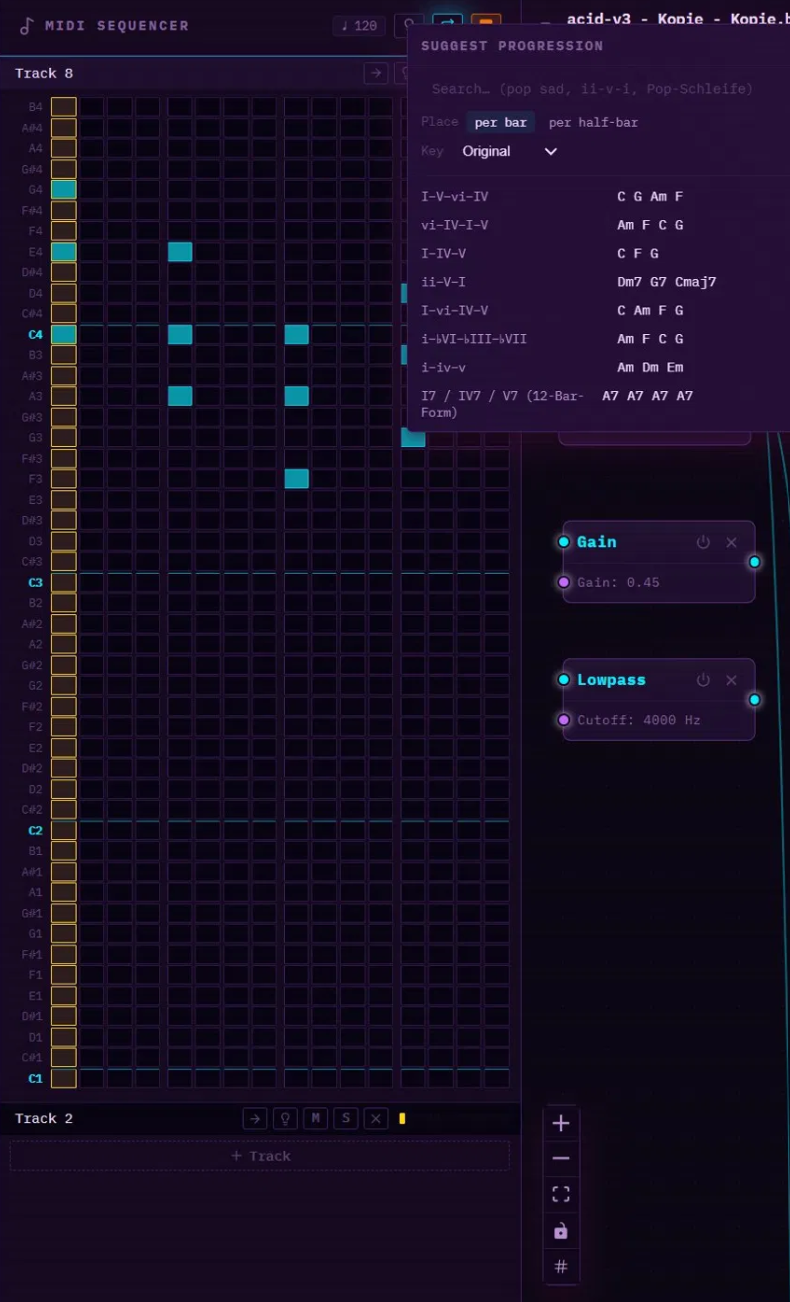The width and height of the screenshot is (790, 1302).
Task: Remove the Gain node with its X
Action: (731, 542)
